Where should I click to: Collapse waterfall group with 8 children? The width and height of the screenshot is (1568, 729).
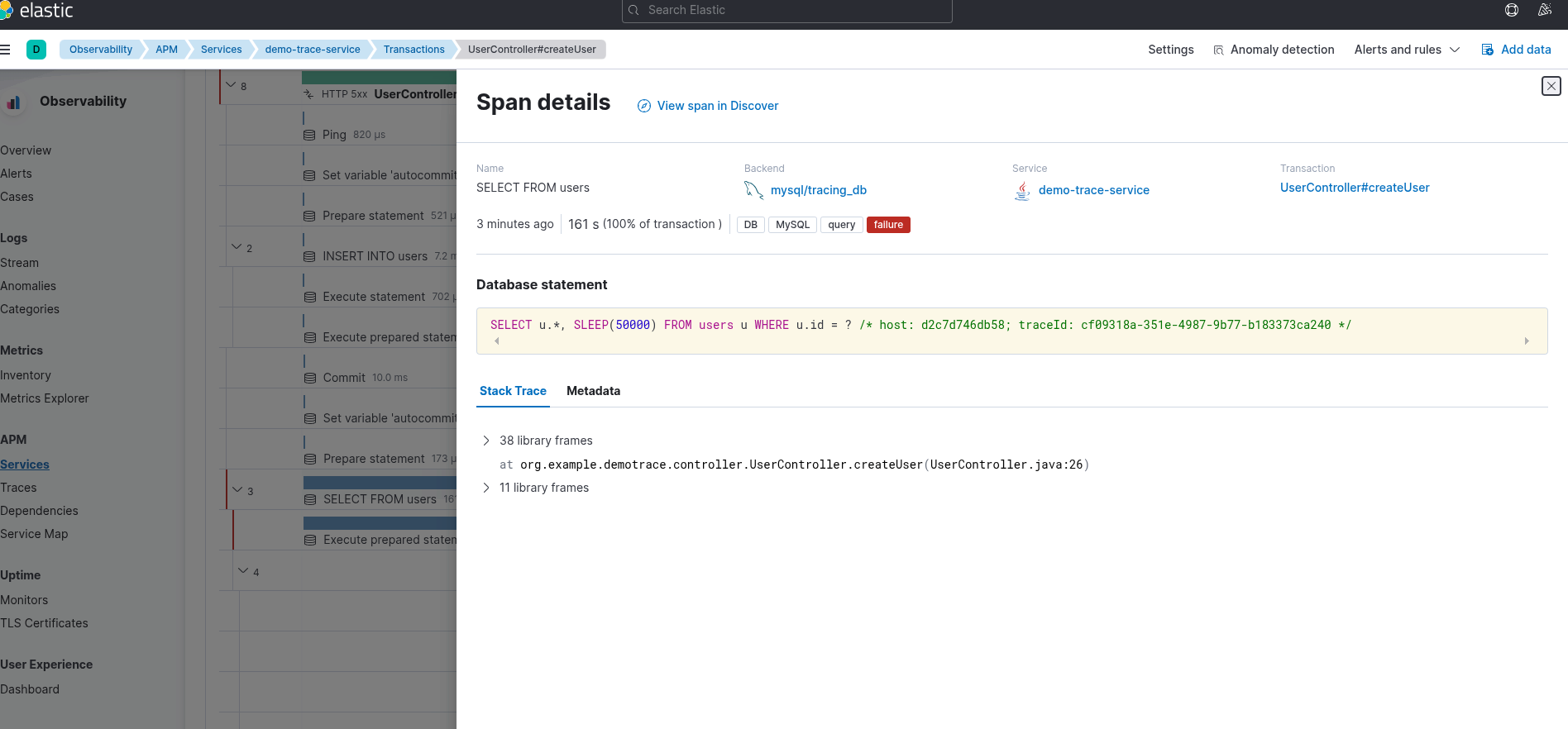231,85
